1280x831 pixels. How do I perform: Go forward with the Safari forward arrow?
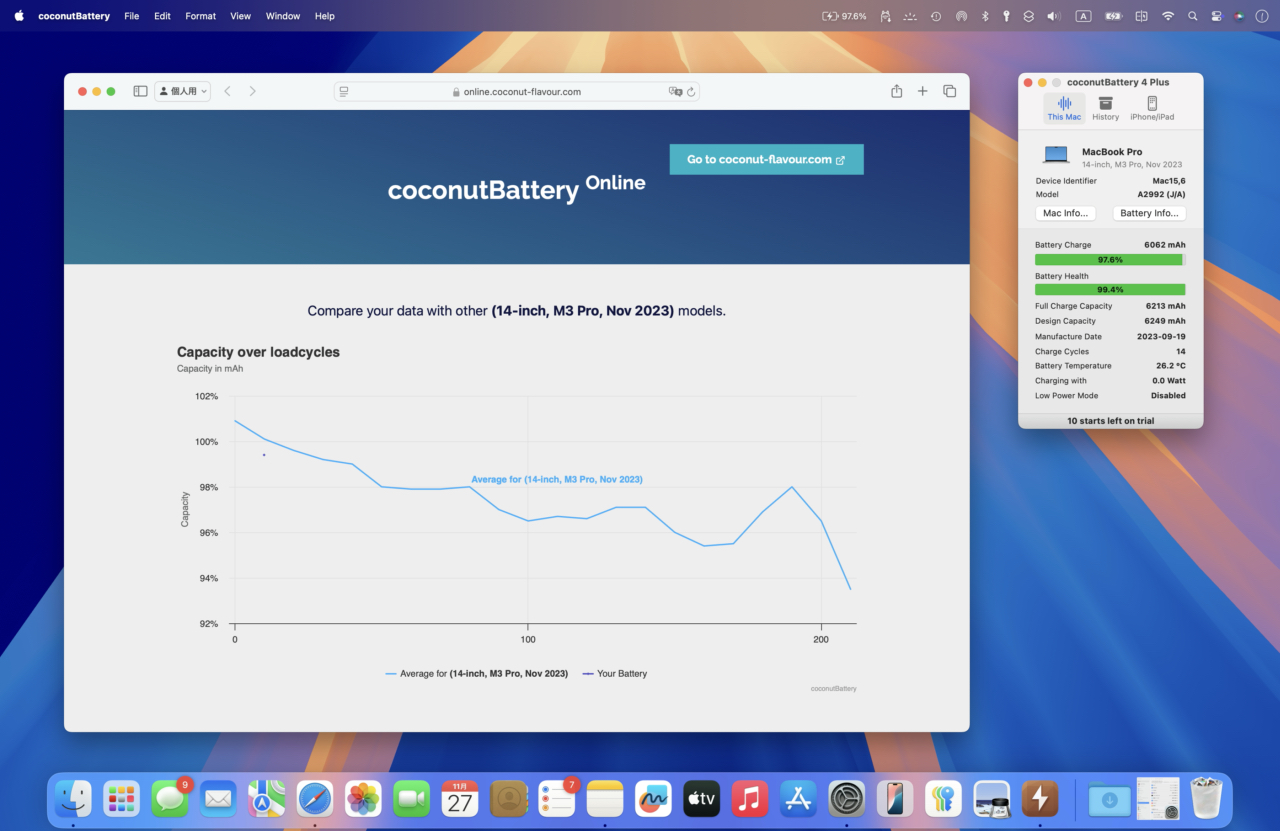[252, 91]
